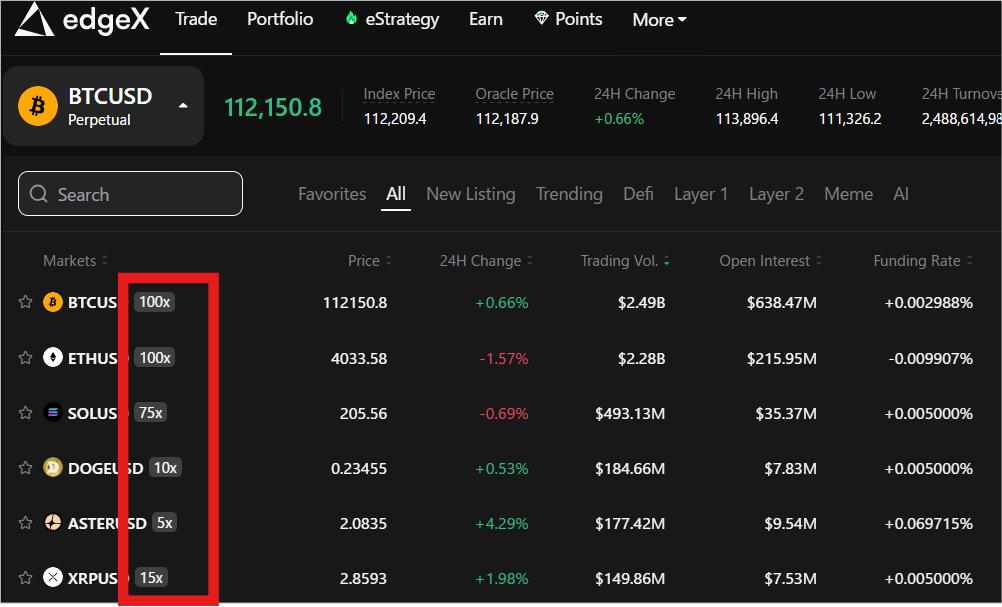Click the magnifier icon in the search box
Screen dimensions: 1002x607
(39, 194)
